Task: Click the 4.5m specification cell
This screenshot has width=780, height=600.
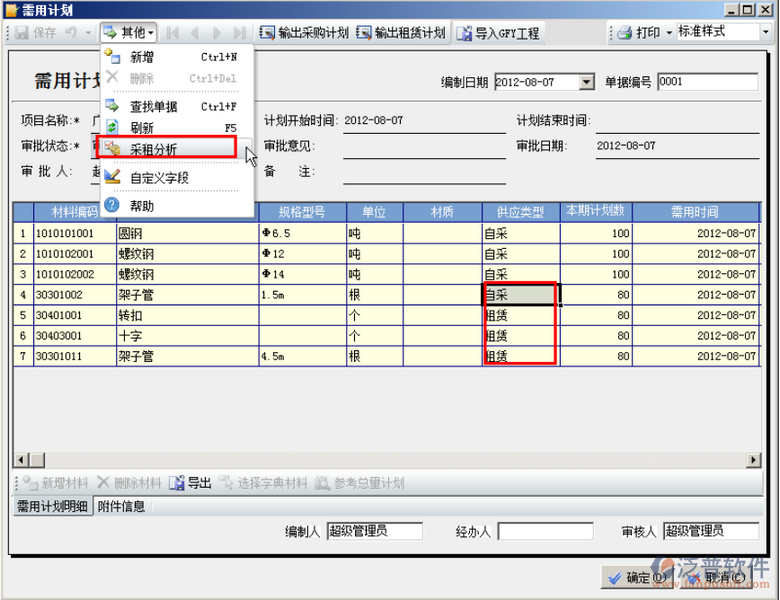Action: click(302, 356)
